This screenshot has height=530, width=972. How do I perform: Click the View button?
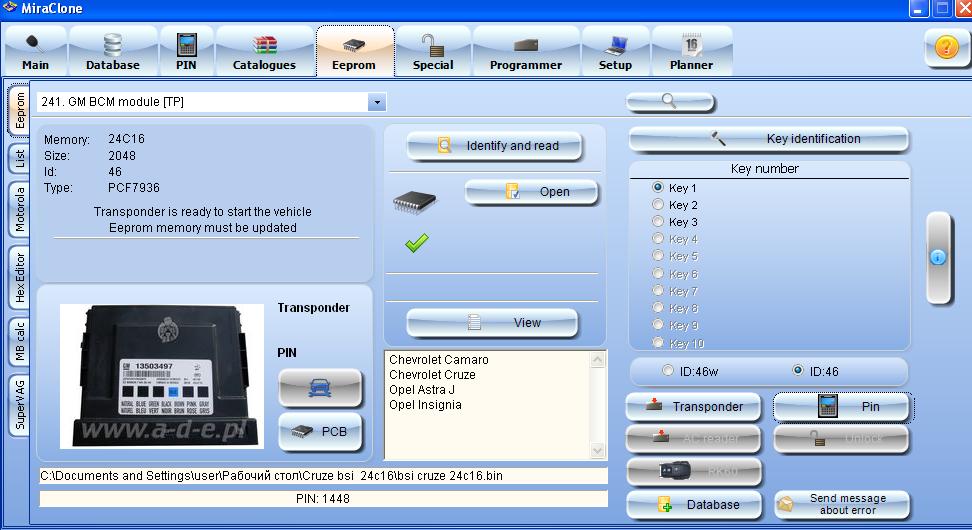click(492, 323)
